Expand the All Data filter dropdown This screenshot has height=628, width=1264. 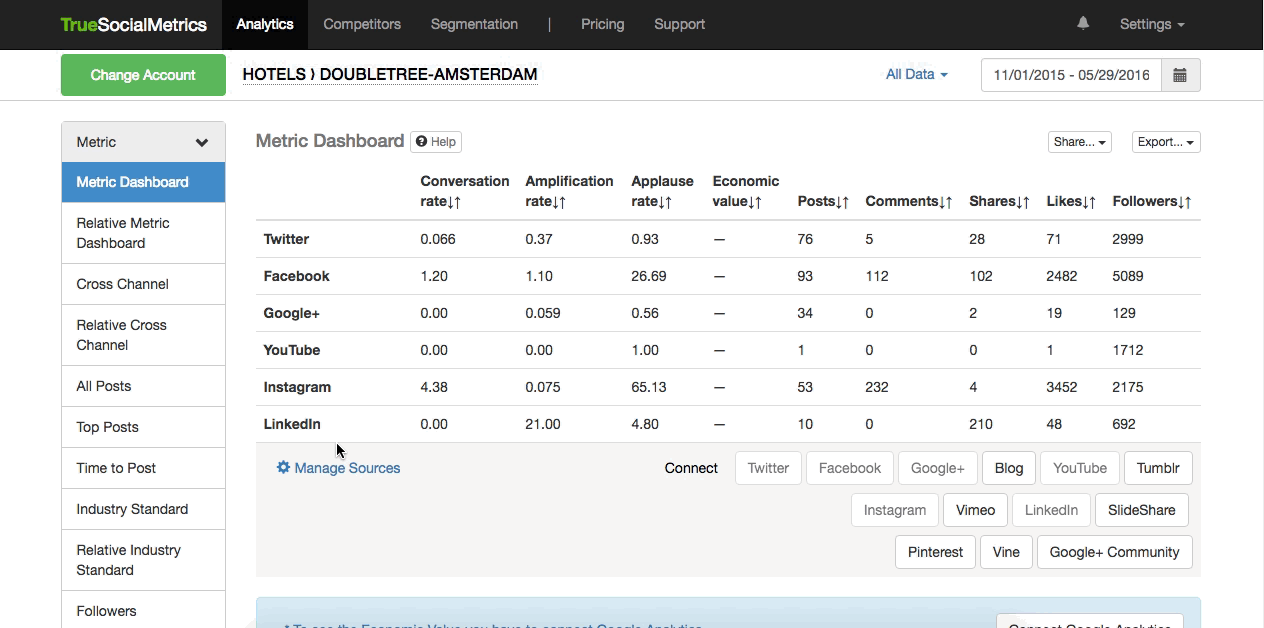916,74
